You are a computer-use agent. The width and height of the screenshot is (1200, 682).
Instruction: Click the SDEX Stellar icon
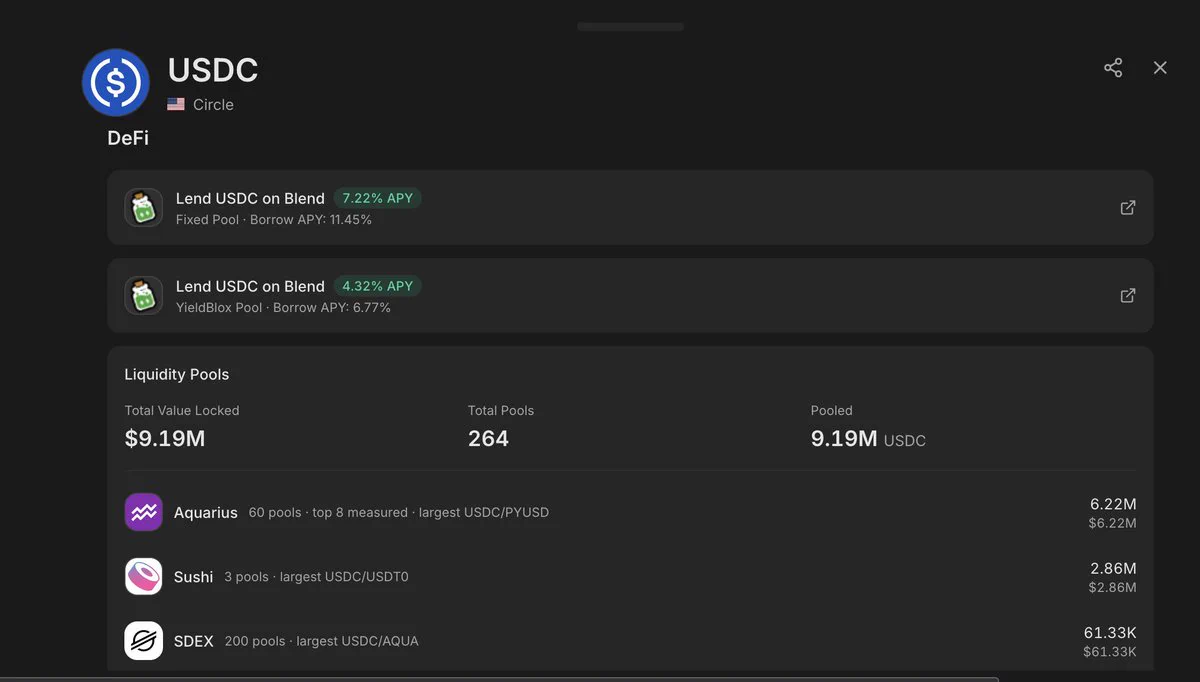pos(144,640)
